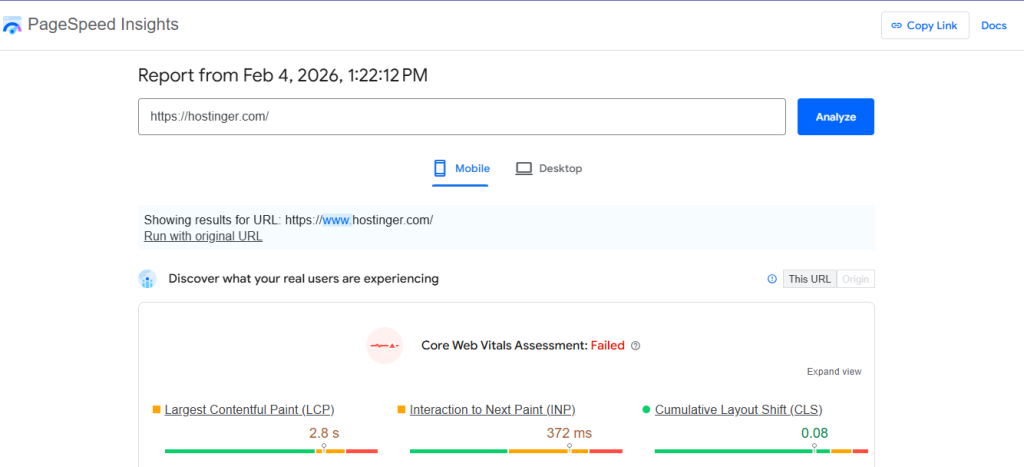Click the PageSpeed Insights title text
Viewport: 1024px width, 467px height.
tap(103, 25)
